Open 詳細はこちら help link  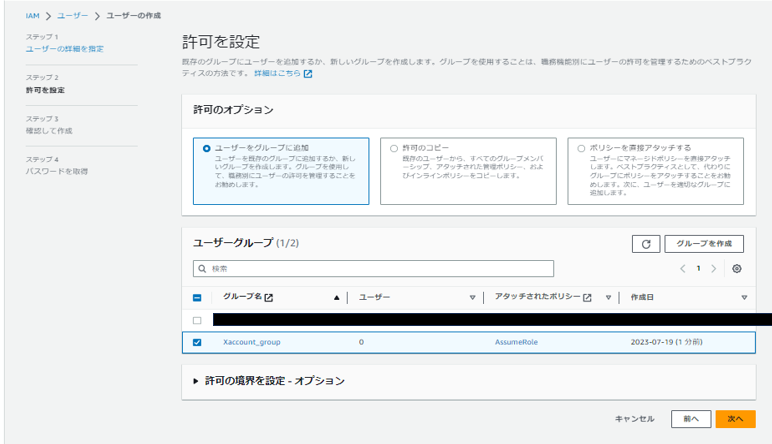pos(277,73)
